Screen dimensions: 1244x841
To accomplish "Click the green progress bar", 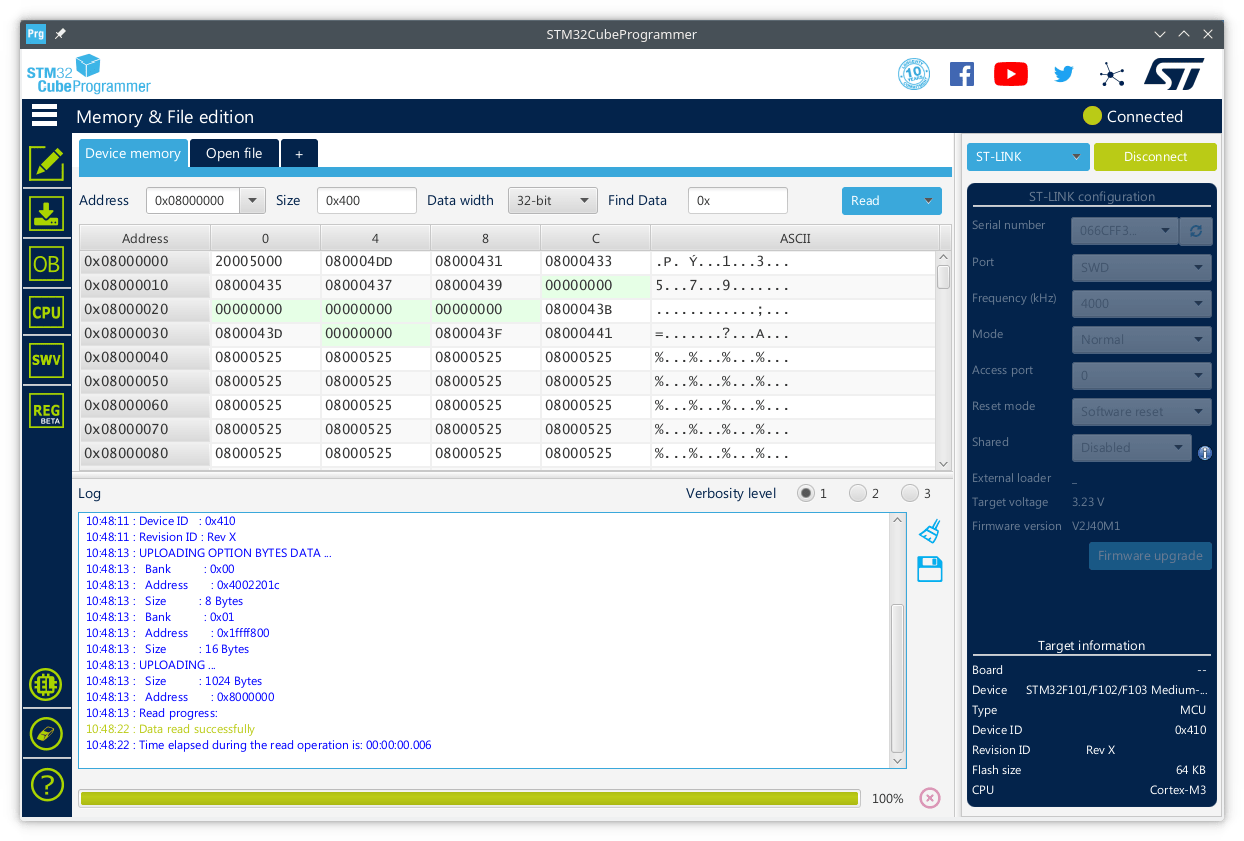I will pos(469,798).
